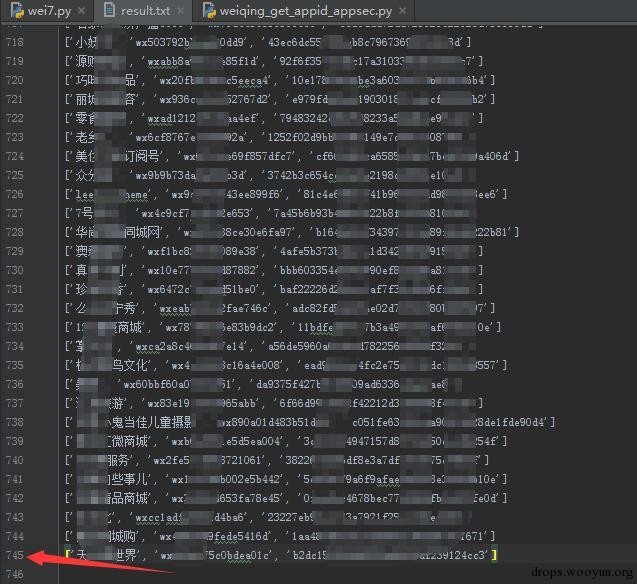Close the wei7.py editor tab
Screen dimensions: 637x584
tap(82, 11)
